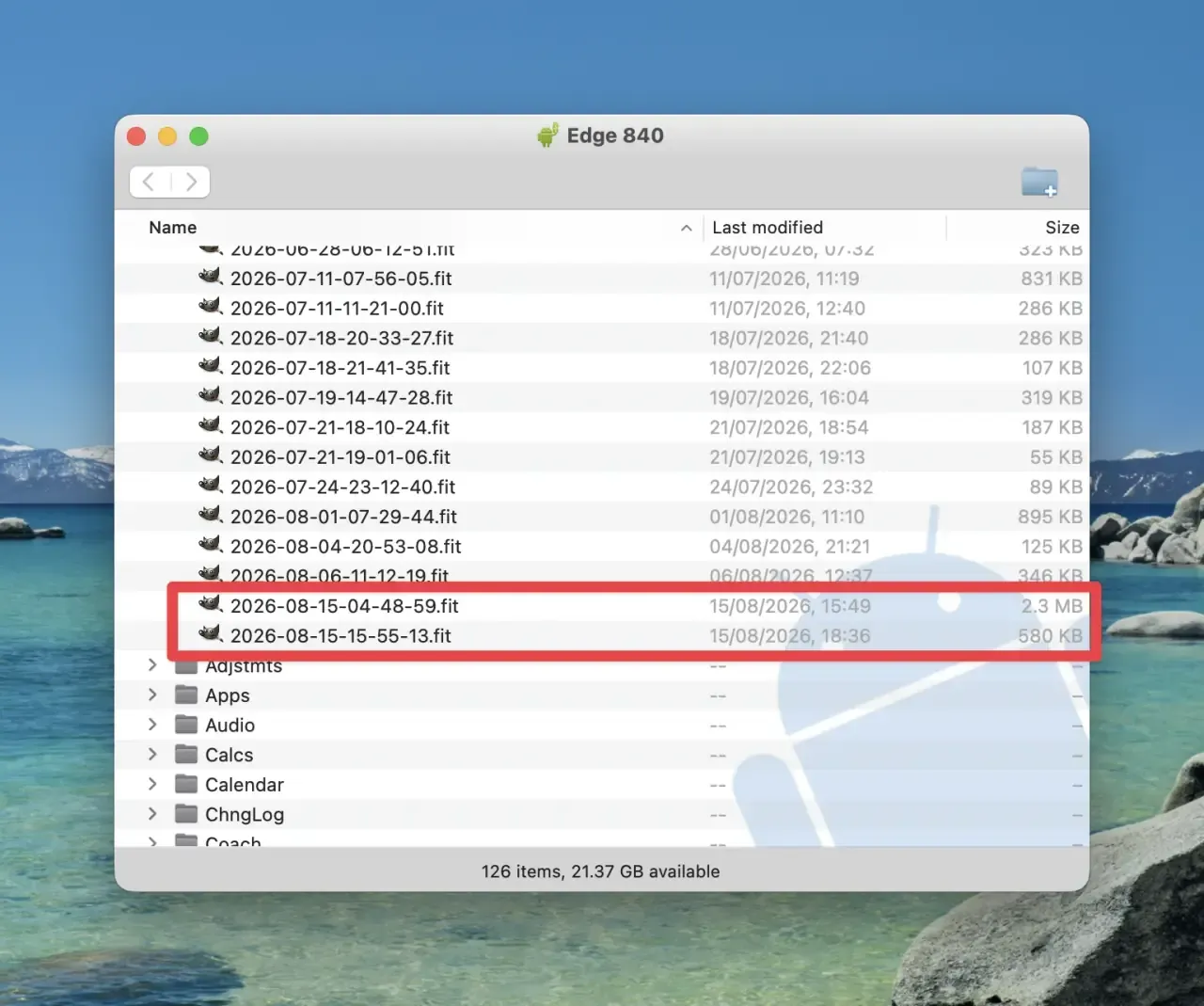Click the Apps folder icon
Screen dimensions: 1204x1006
pyautogui.click(x=187, y=695)
